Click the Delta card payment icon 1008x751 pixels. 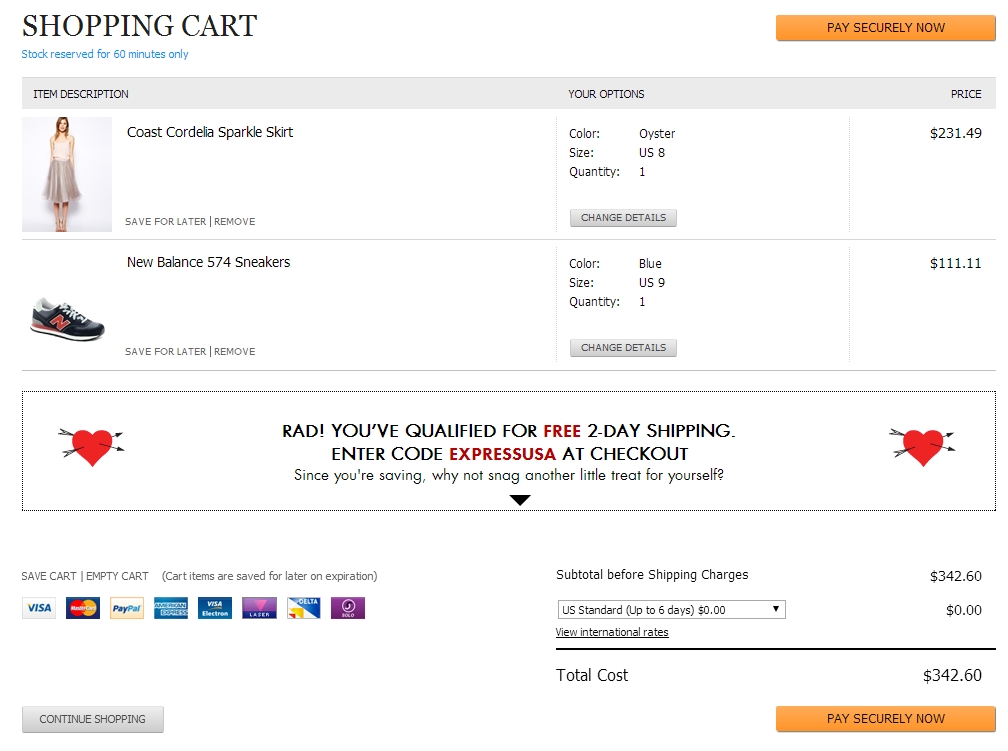[303, 608]
